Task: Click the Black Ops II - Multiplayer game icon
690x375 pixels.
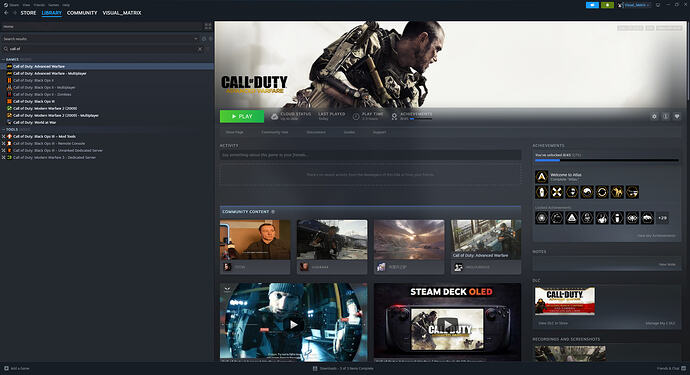Action: pyautogui.click(x=9, y=87)
